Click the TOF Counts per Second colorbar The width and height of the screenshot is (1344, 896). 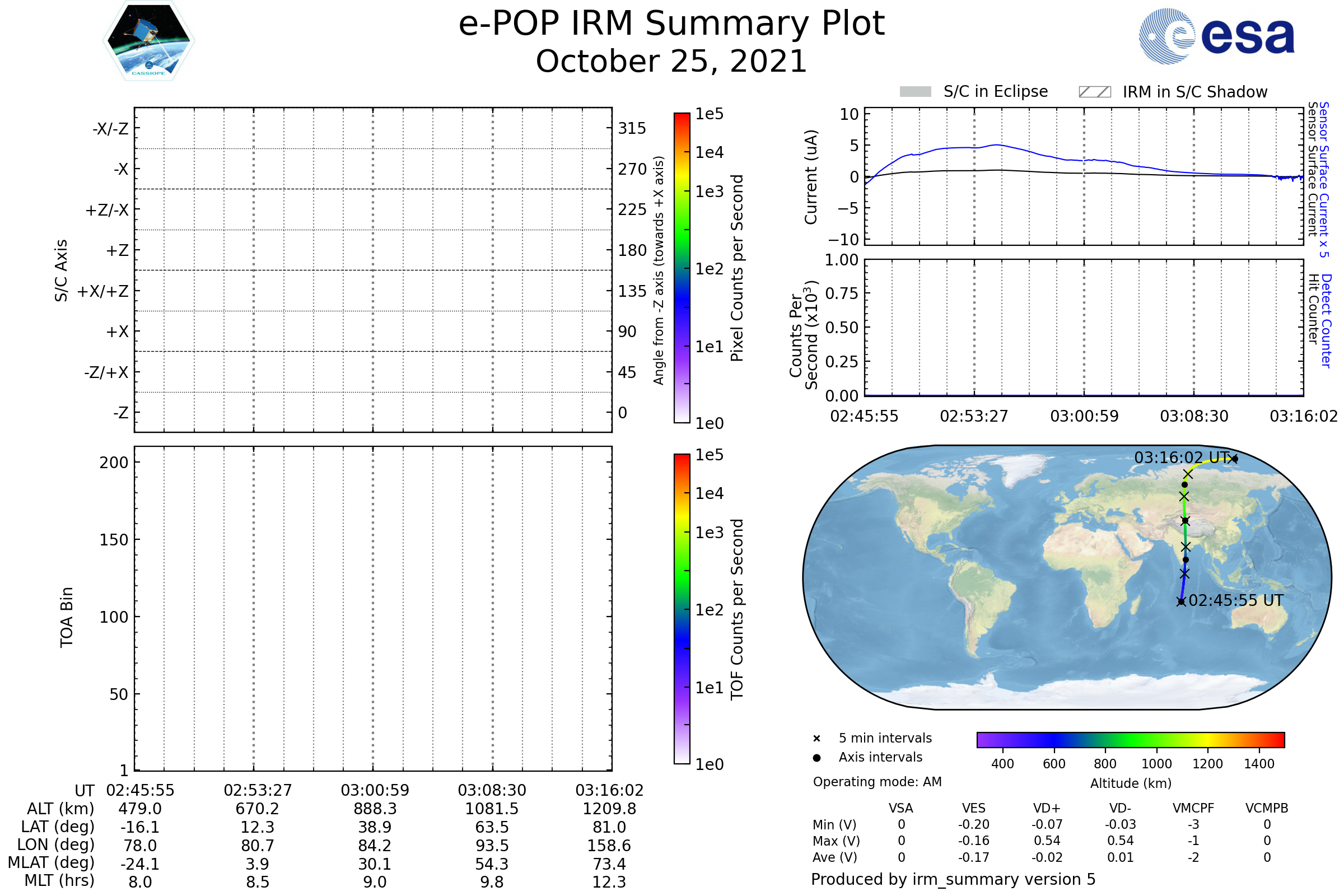682,609
